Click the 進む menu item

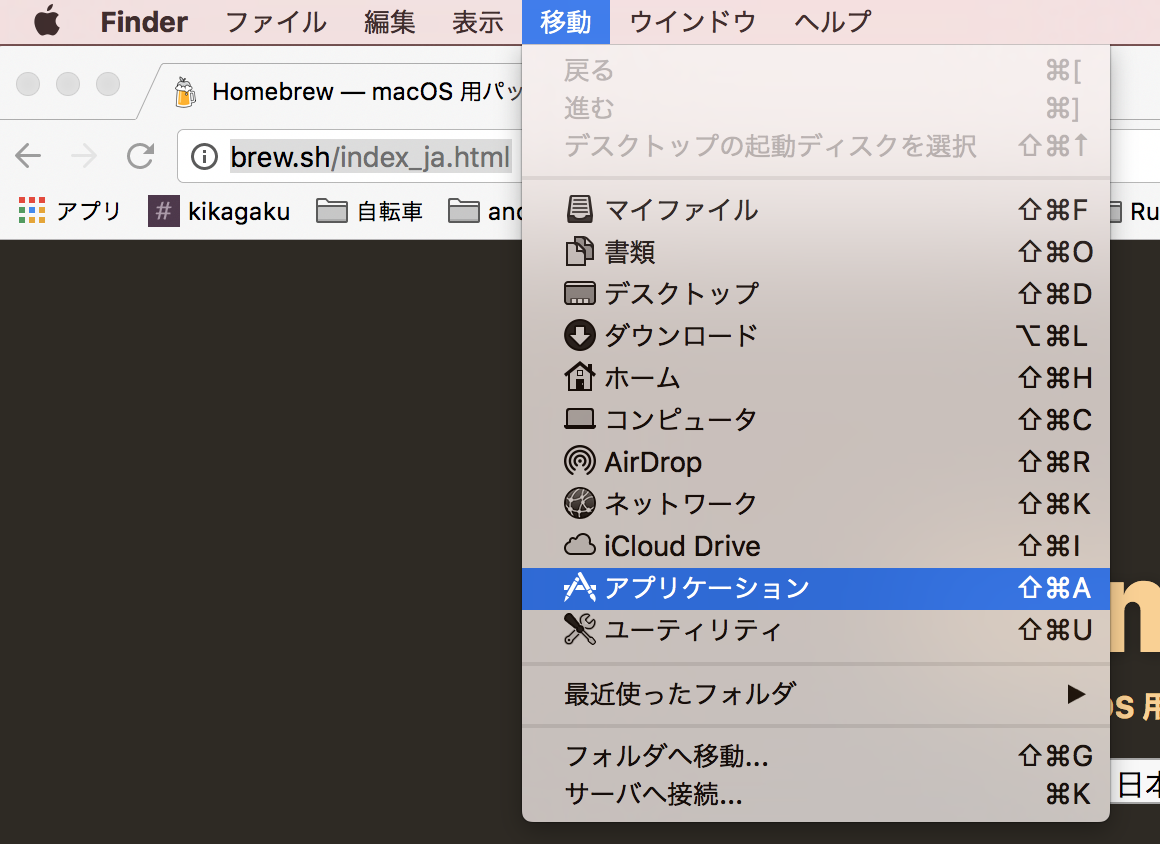tap(816, 109)
